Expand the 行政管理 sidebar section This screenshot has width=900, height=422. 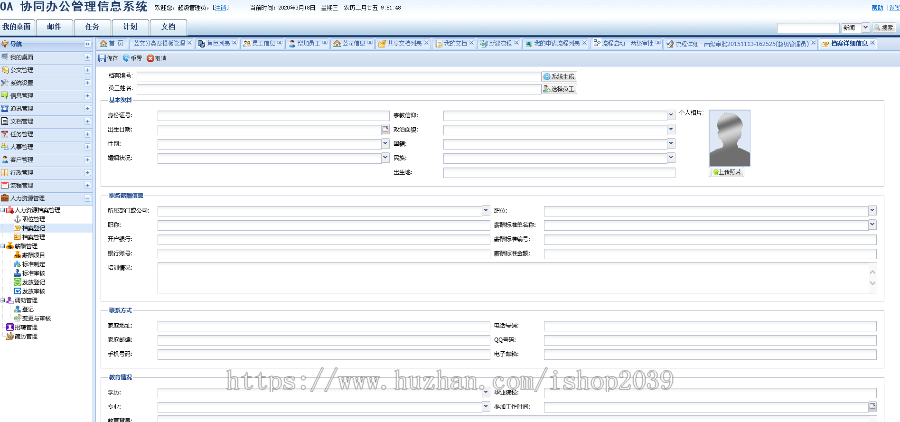click(87, 173)
